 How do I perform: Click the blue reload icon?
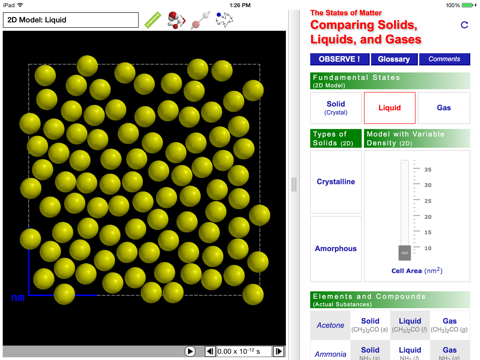(x=464, y=25)
